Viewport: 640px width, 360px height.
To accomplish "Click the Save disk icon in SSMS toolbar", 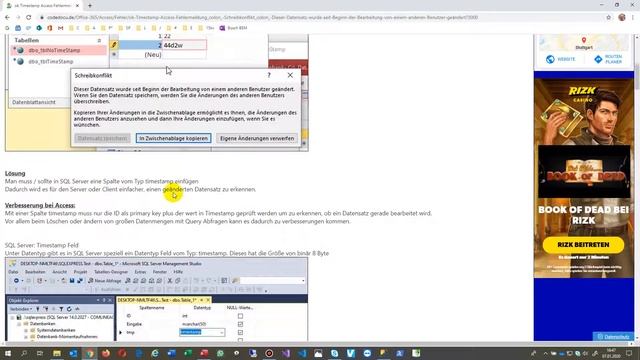I will coord(72,281).
